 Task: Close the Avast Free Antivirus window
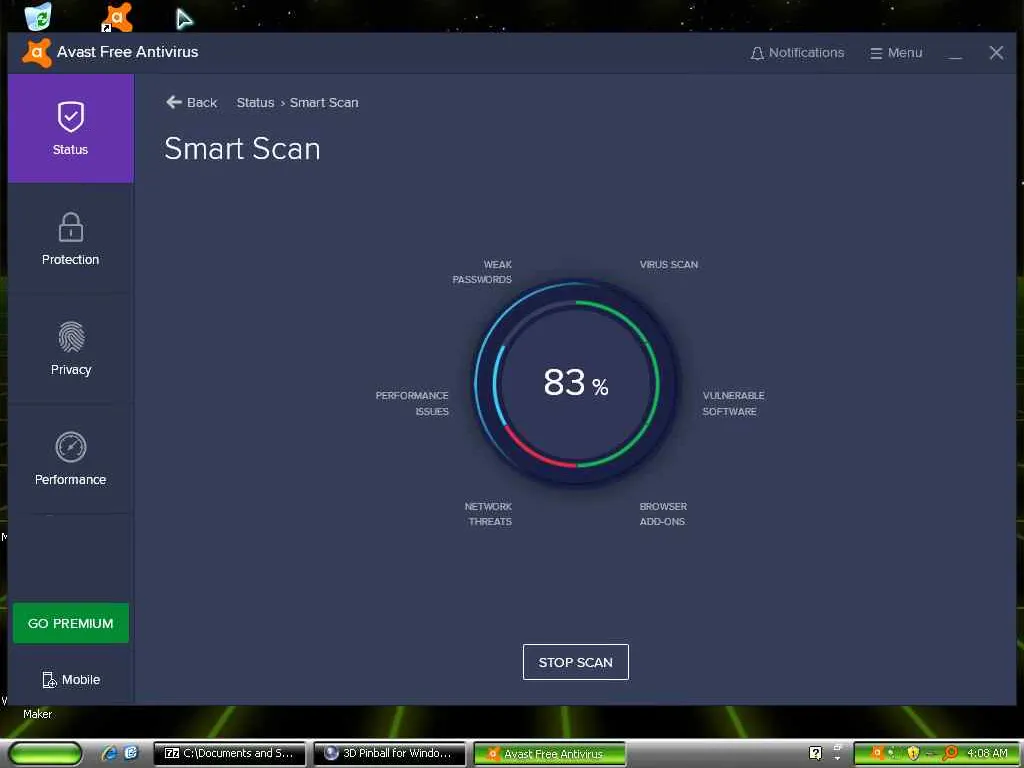coord(996,53)
